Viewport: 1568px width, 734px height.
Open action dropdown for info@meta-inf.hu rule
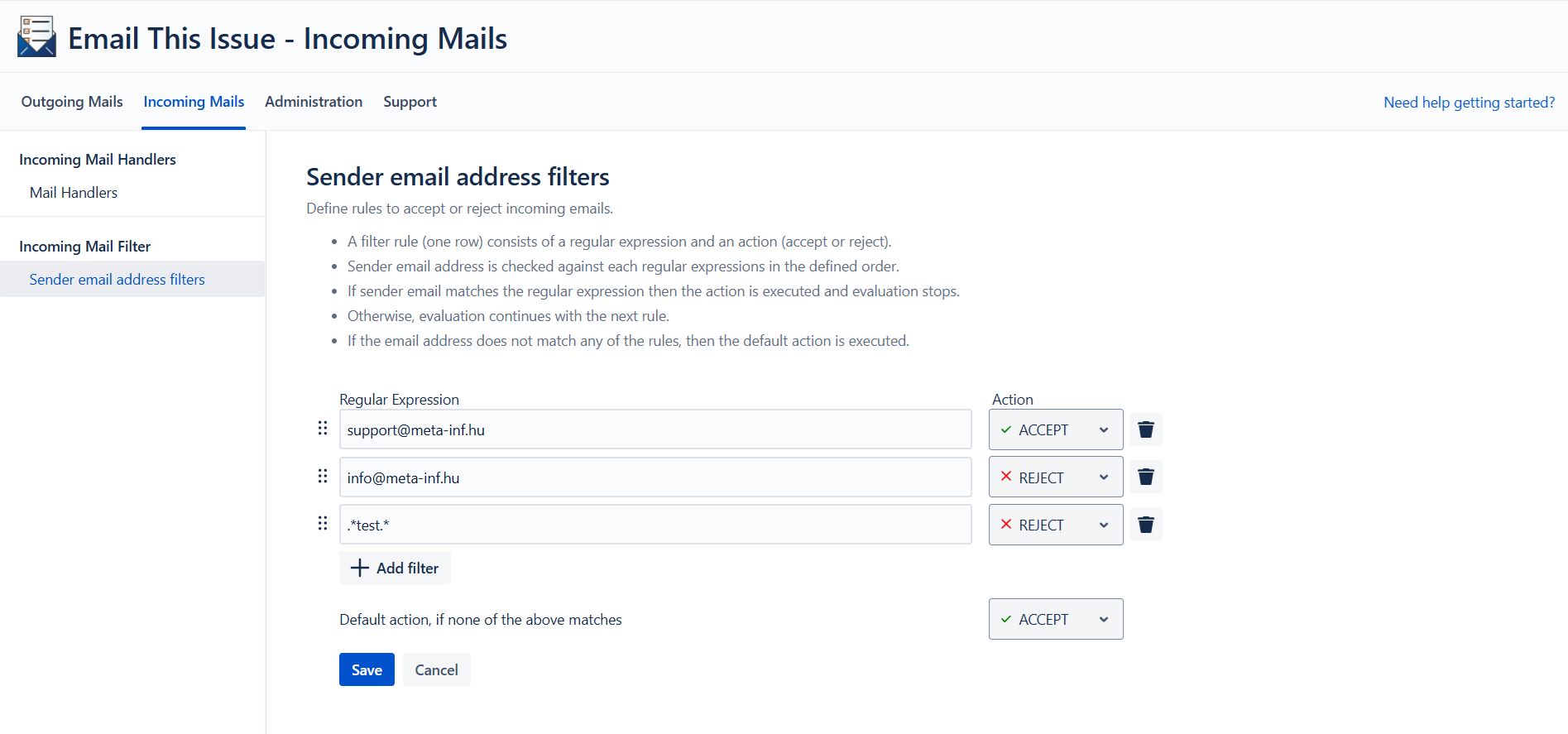[x=1055, y=477]
